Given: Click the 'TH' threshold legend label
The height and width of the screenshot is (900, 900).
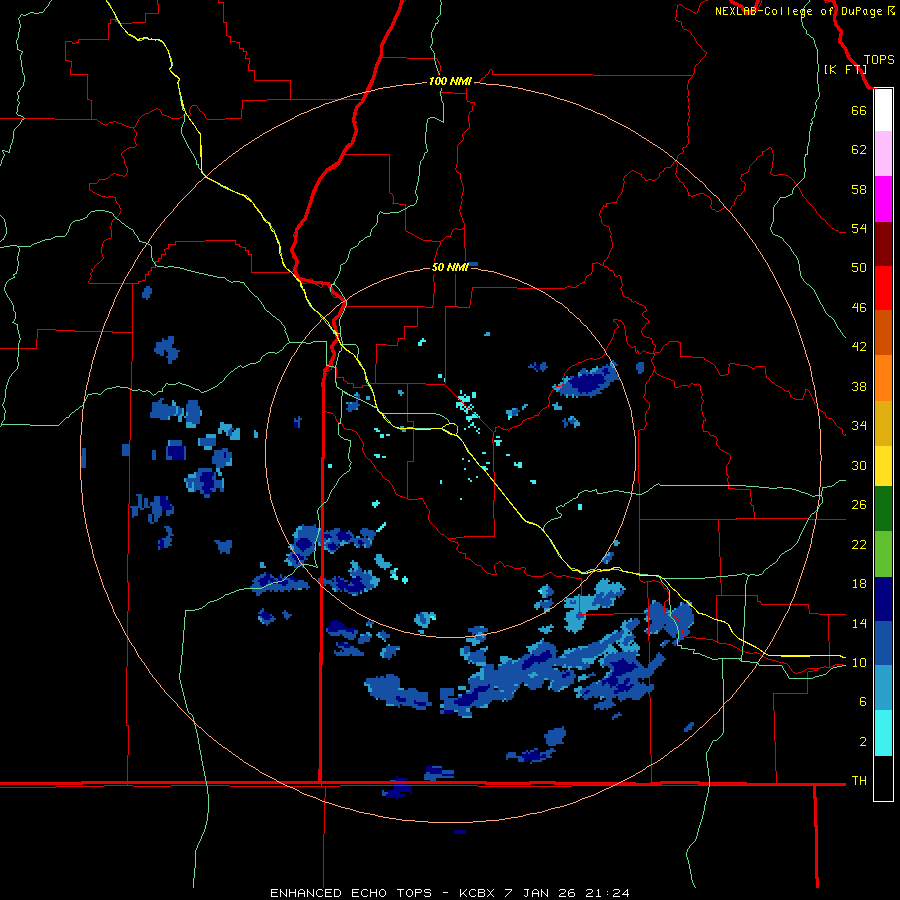Looking at the screenshot, I should pyautogui.click(x=859, y=781).
